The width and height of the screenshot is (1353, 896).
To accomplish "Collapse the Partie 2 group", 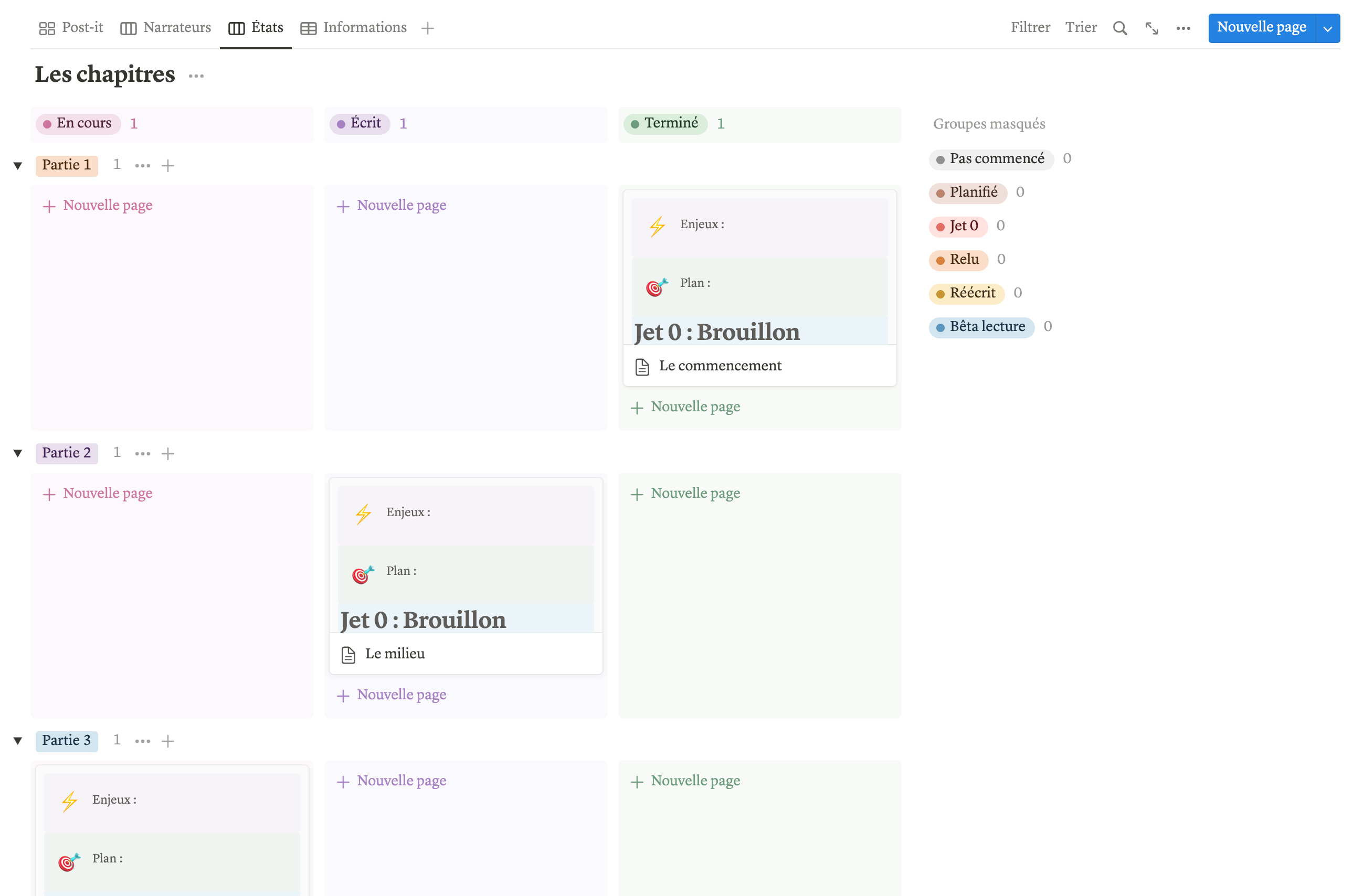I will pyautogui.click(x=18, y=454).
